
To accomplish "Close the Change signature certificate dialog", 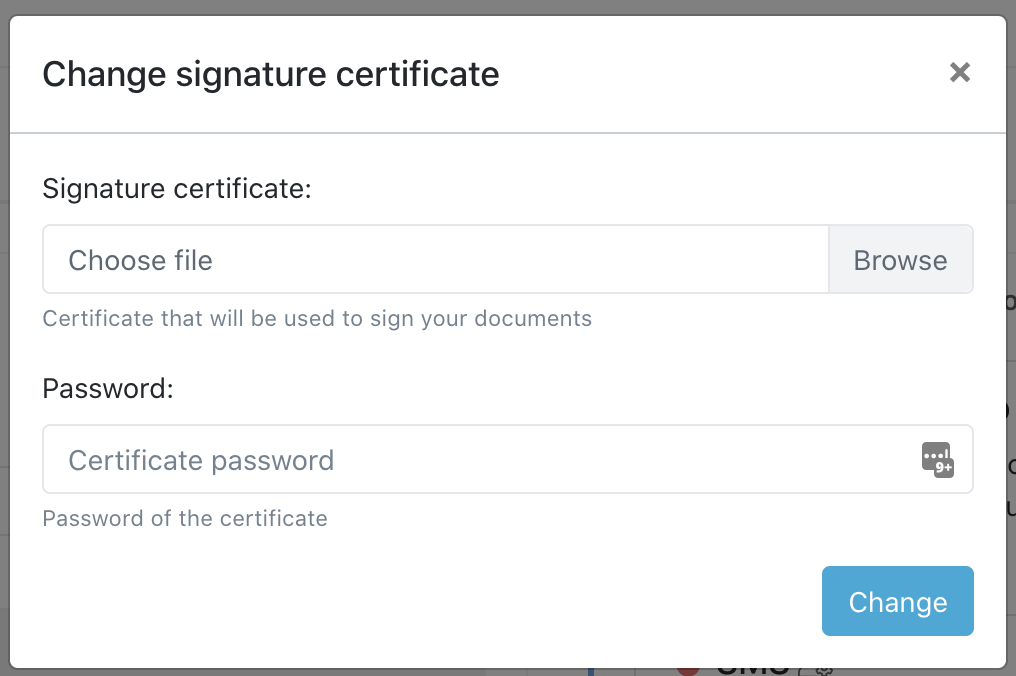I will pos(959,72).
